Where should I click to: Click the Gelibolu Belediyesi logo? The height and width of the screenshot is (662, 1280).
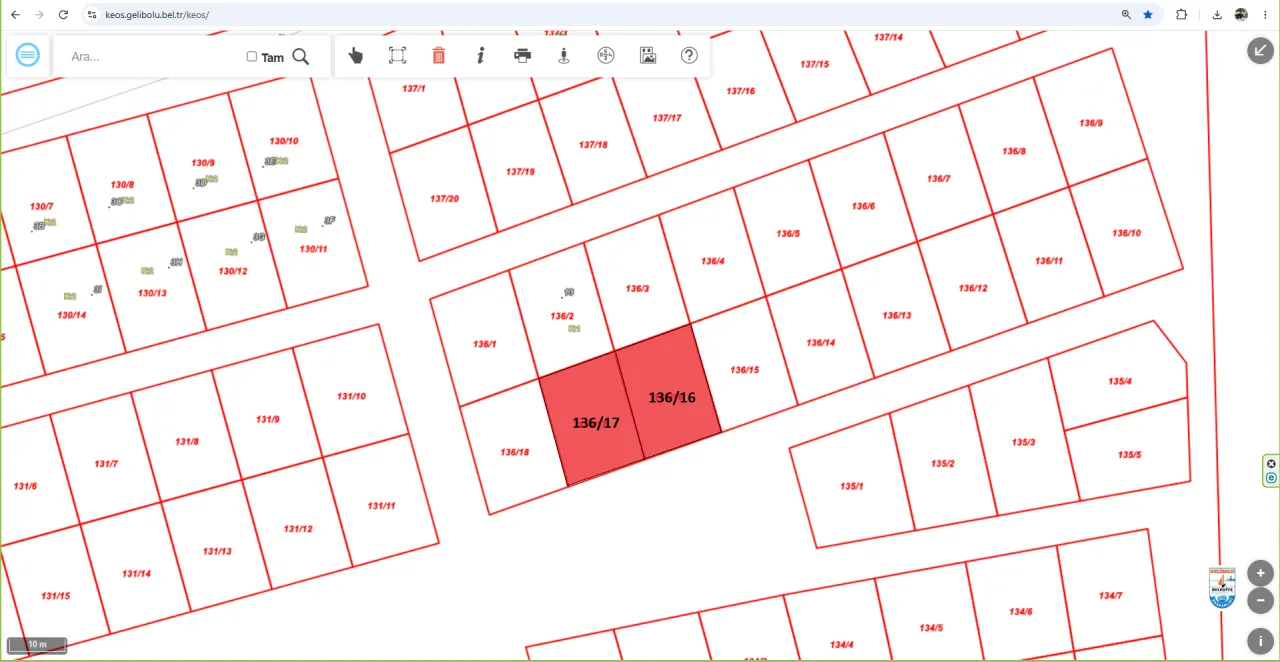[x=1222, y=588]
